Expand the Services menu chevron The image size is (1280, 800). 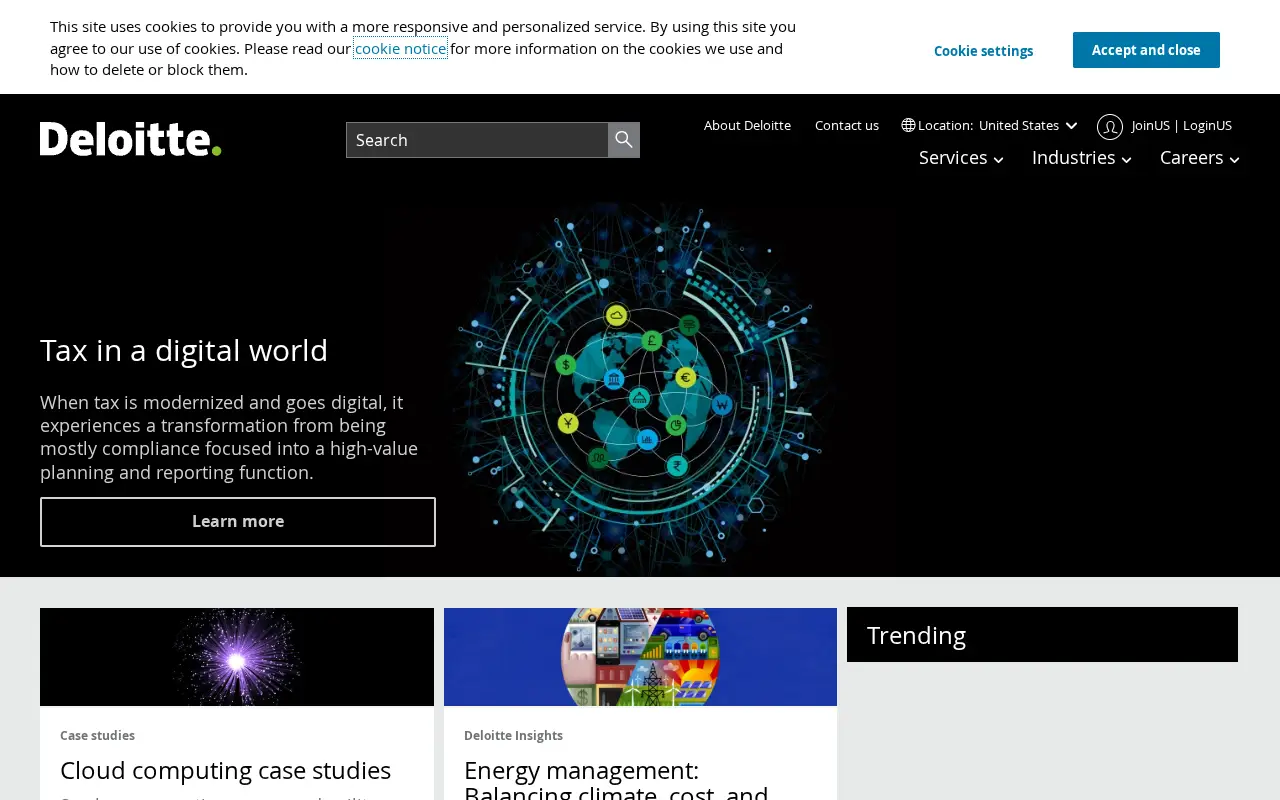[998, 160]
